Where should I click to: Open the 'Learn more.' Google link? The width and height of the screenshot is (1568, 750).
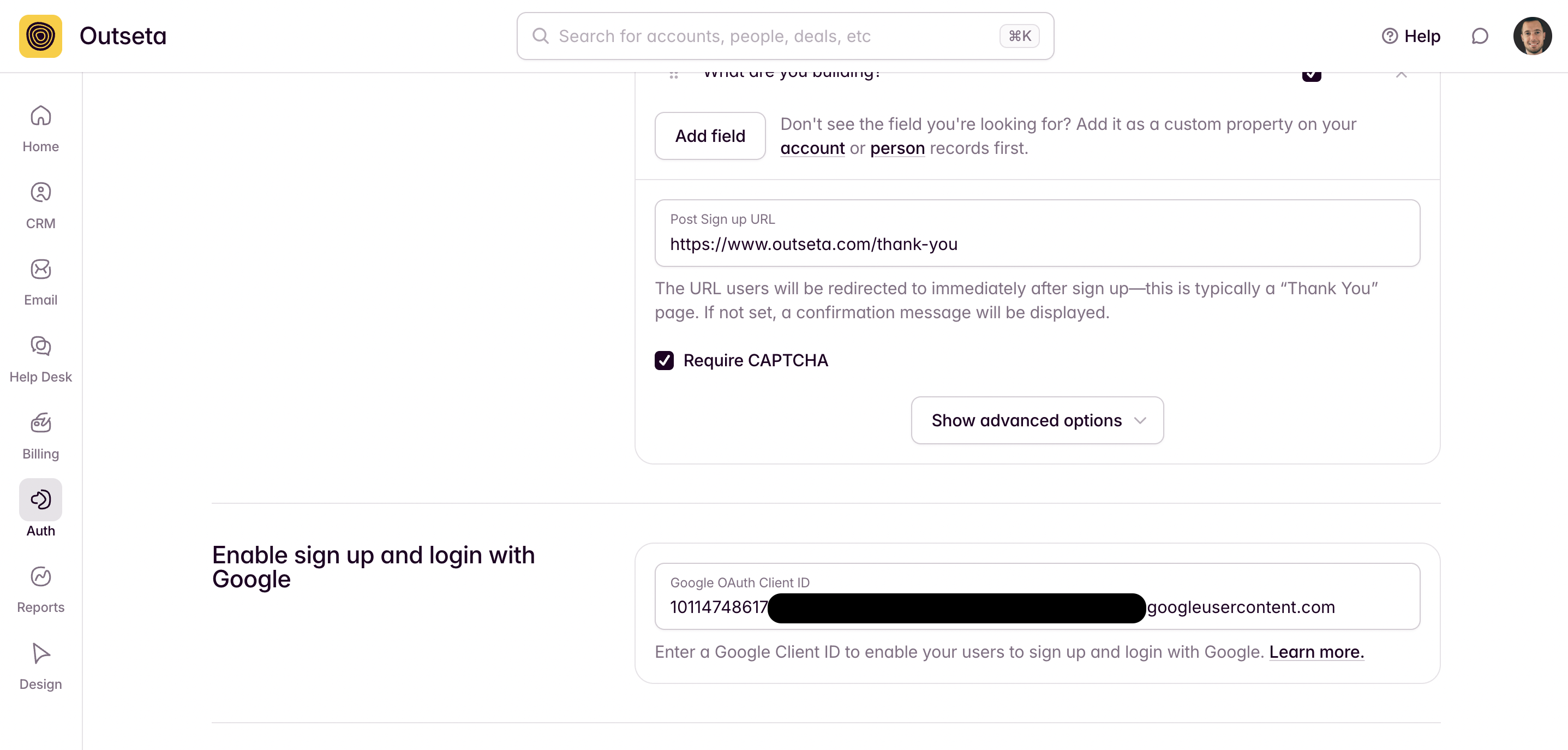(x=1316, y=651)
